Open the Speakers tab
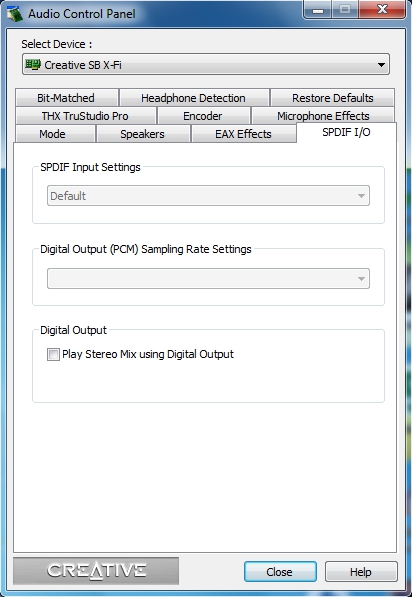The width and height of the screenshot is (412, 597). [x=143, y=134]
